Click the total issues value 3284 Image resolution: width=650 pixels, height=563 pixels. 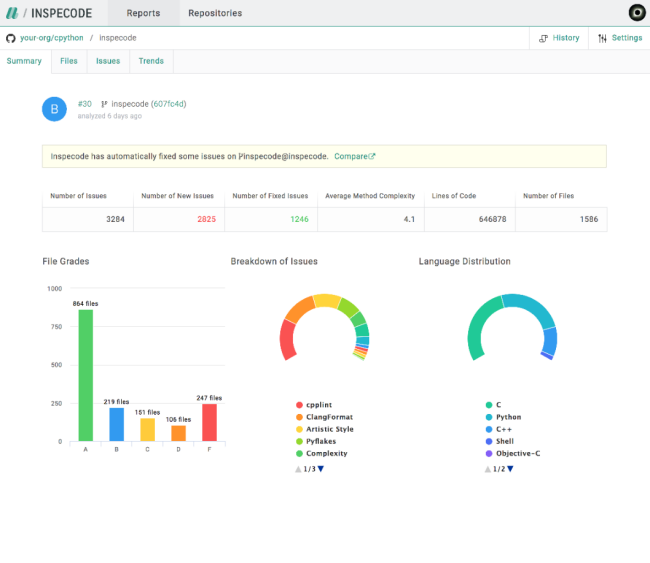(115, 219)
